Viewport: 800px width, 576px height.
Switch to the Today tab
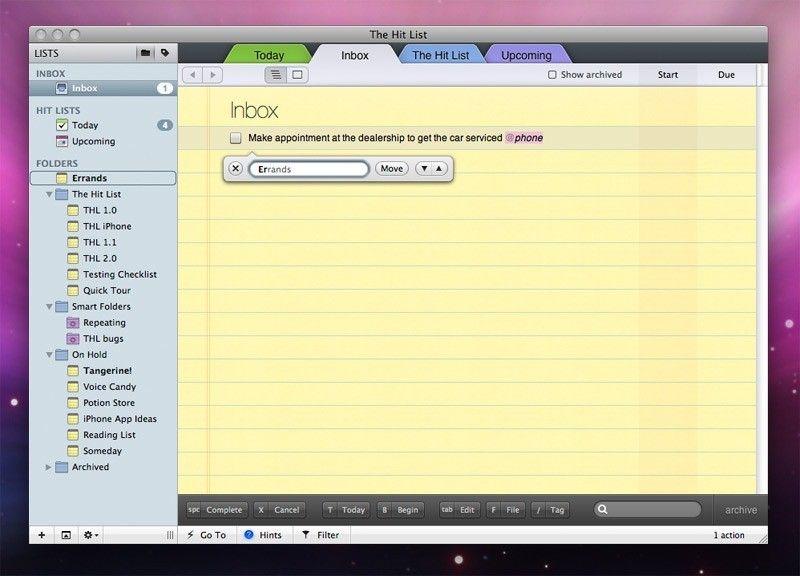pyautogui.click(x=268, y=55)
